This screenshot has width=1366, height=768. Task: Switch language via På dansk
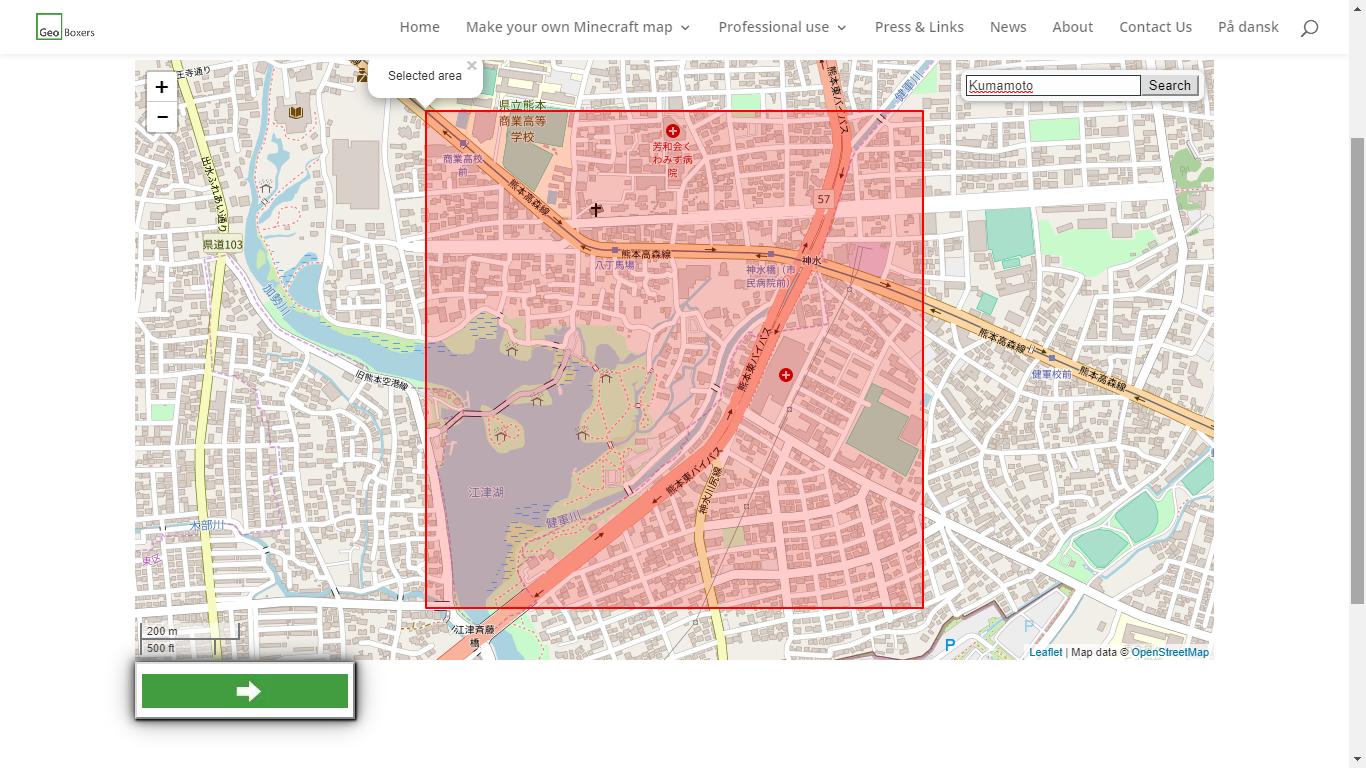click(1248, 27)
